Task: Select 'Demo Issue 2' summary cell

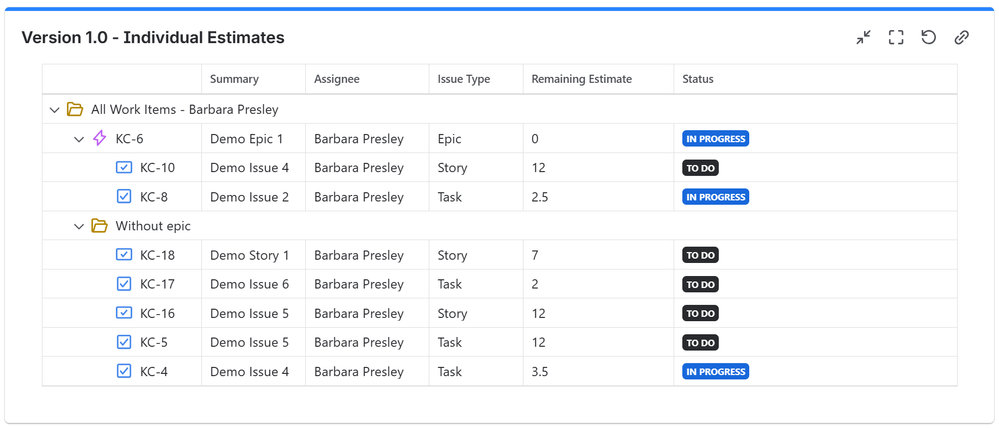Action: pos(254,197)
